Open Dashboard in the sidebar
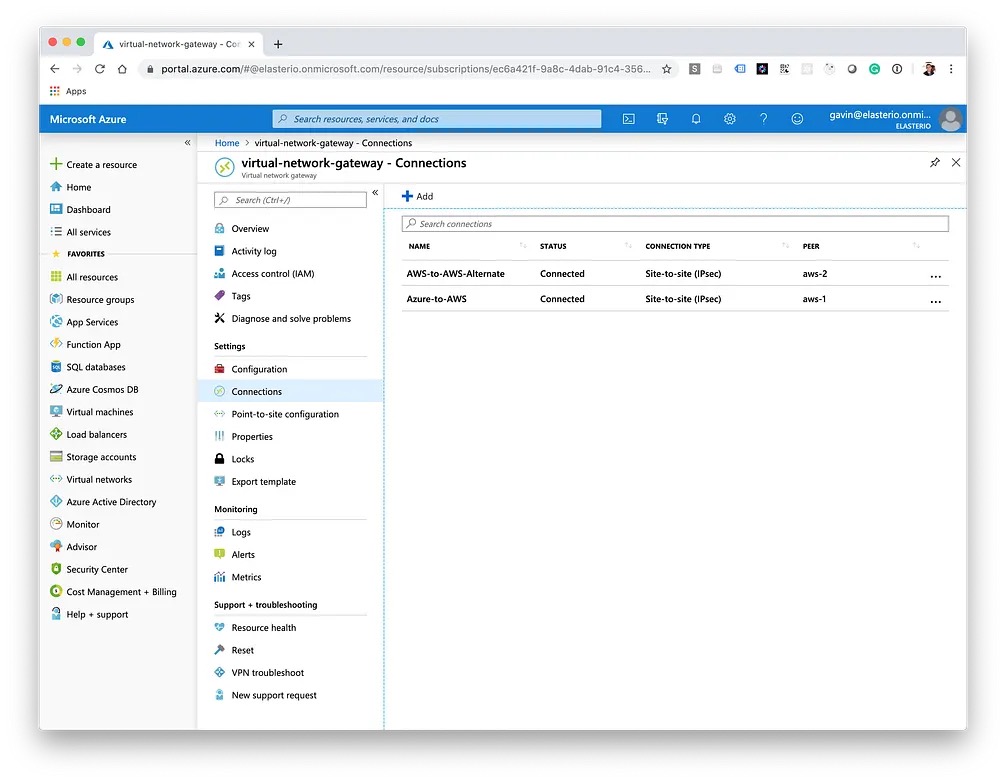Viewport: 1006px width, 782px height. pos(80,209)
